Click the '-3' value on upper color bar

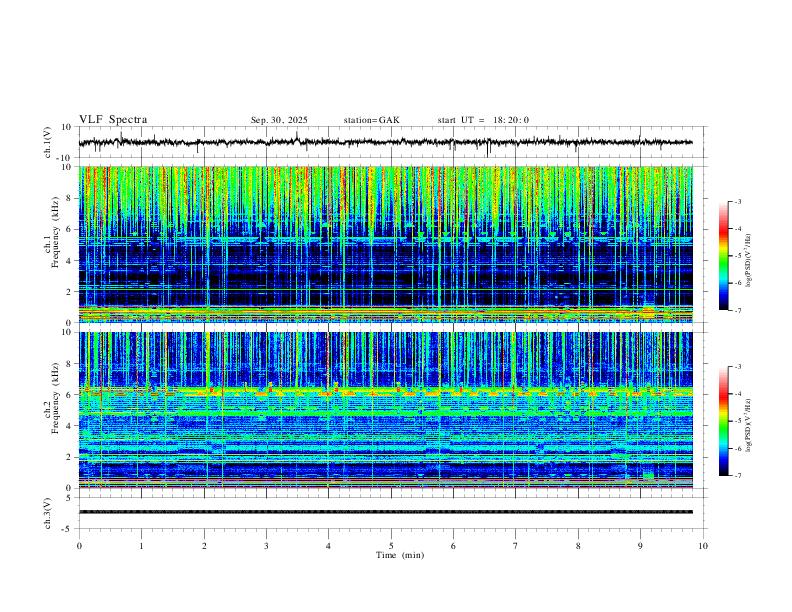pos(737,201)
